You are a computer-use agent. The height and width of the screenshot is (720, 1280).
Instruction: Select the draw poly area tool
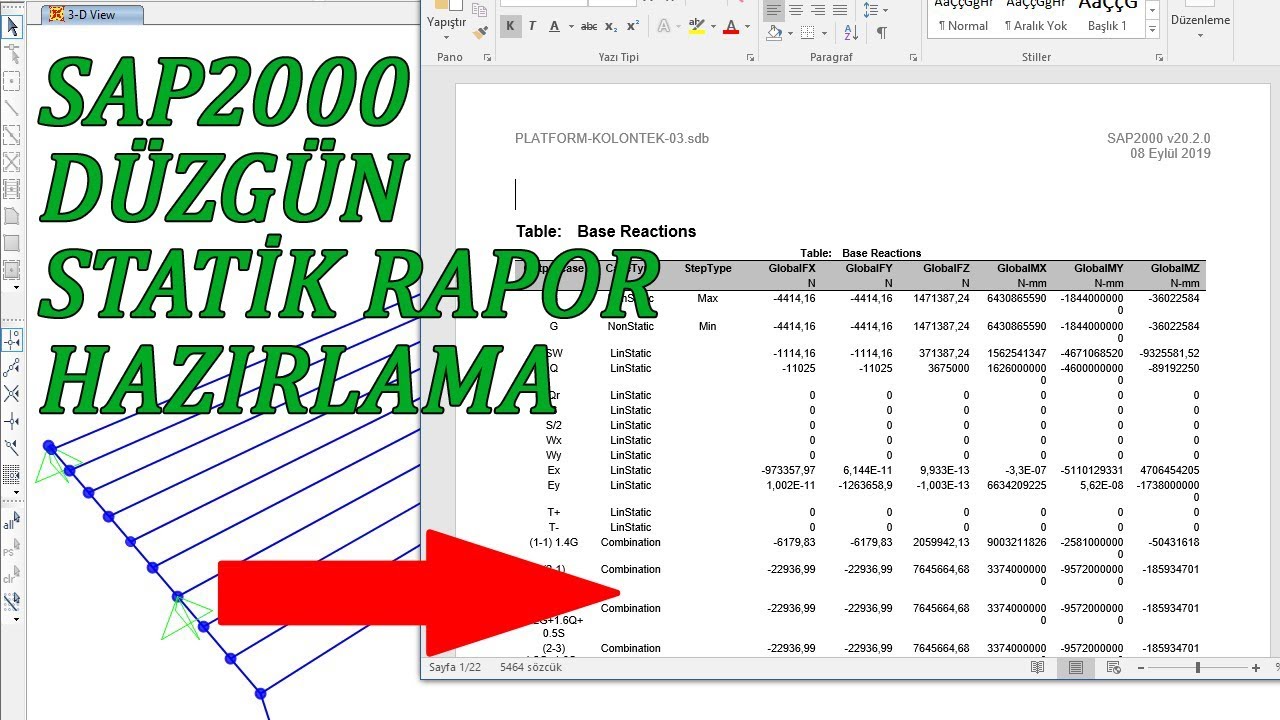tap(12, 216)
